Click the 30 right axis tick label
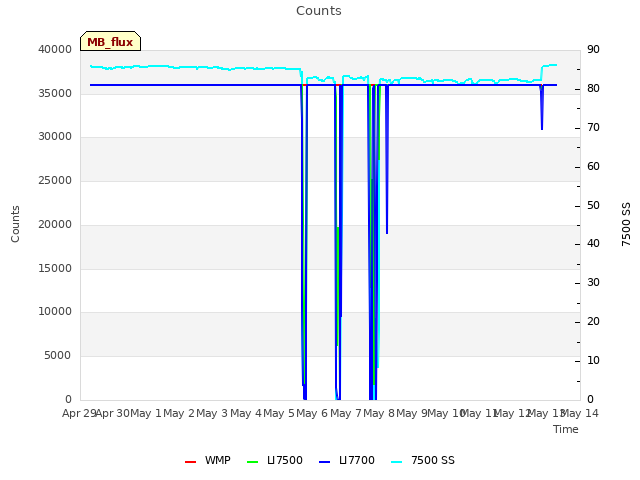Screen dimensions: 640x480 [x=593, y=282]
